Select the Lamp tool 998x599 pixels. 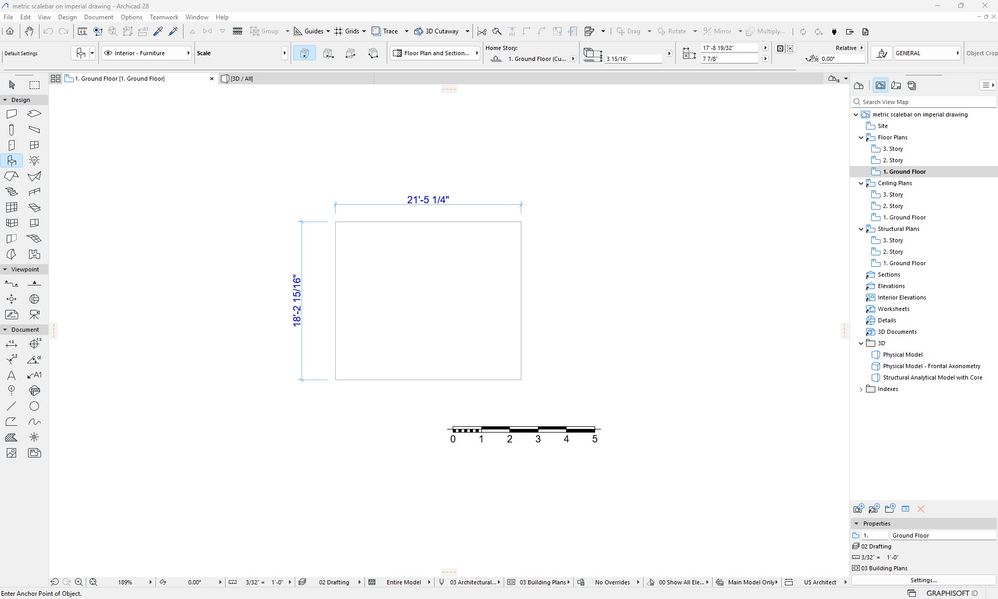point(34,160)
